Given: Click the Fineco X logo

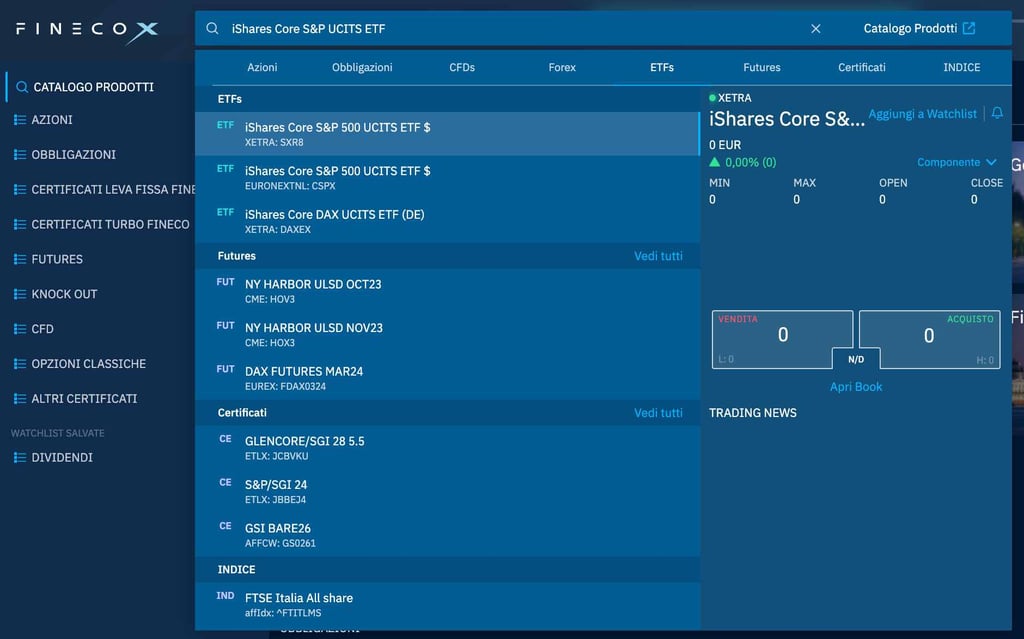Looking at the screenshot, I should point(86,31).
